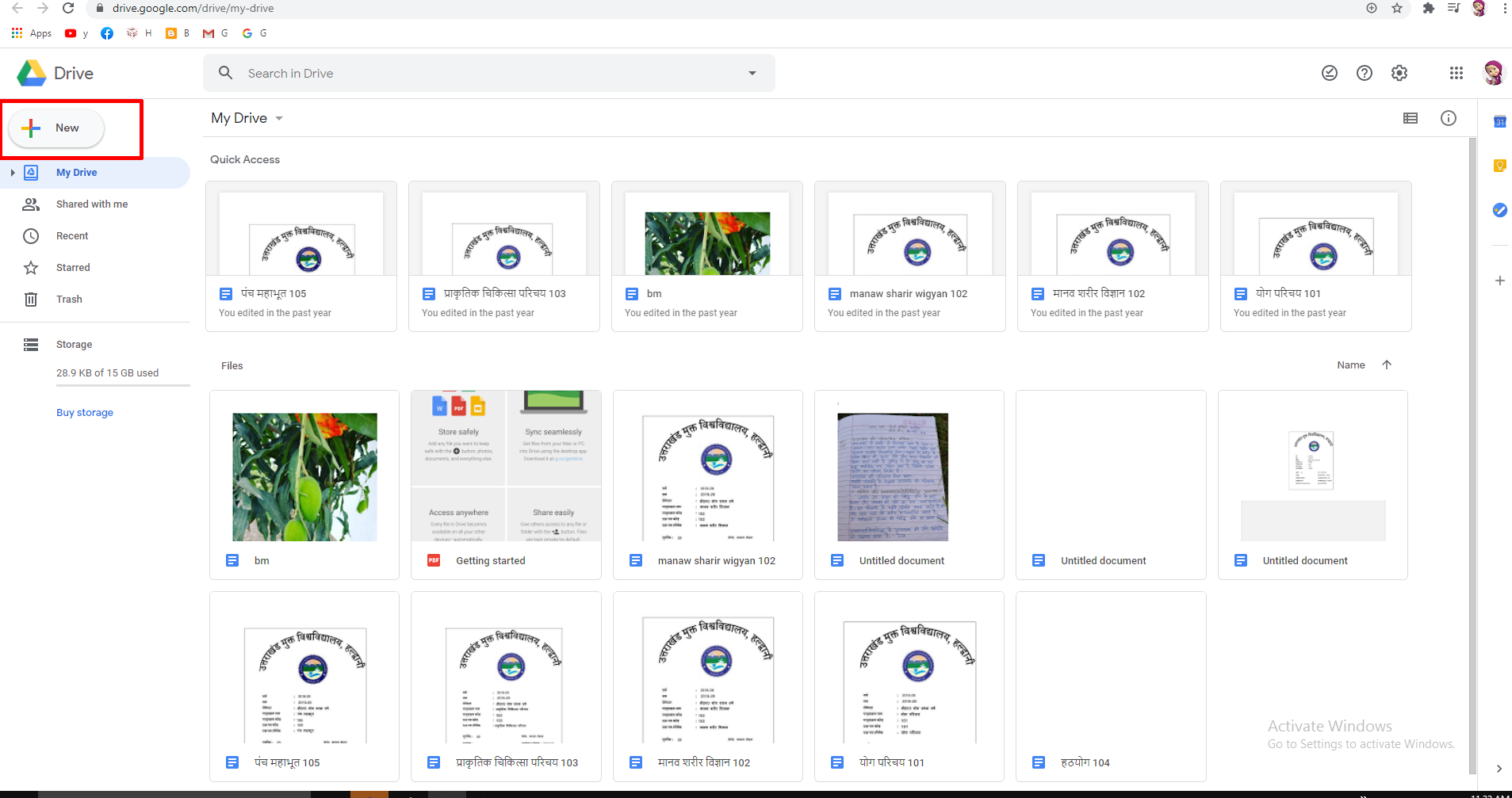1512x798 pixels.
Task: Reverse sort direction arrow next to Name
Action: tap(1386, 365)
